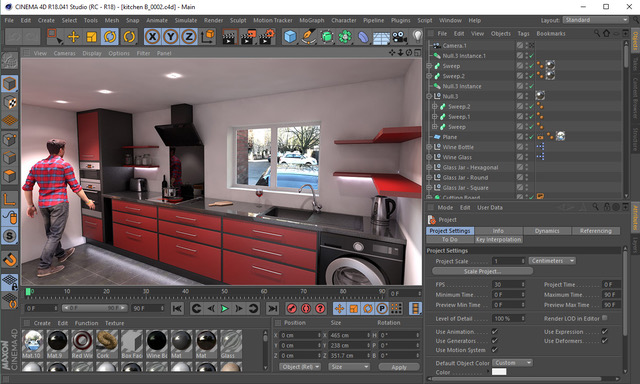
Task: Go to end of timeline
Action: coord(273,309)
